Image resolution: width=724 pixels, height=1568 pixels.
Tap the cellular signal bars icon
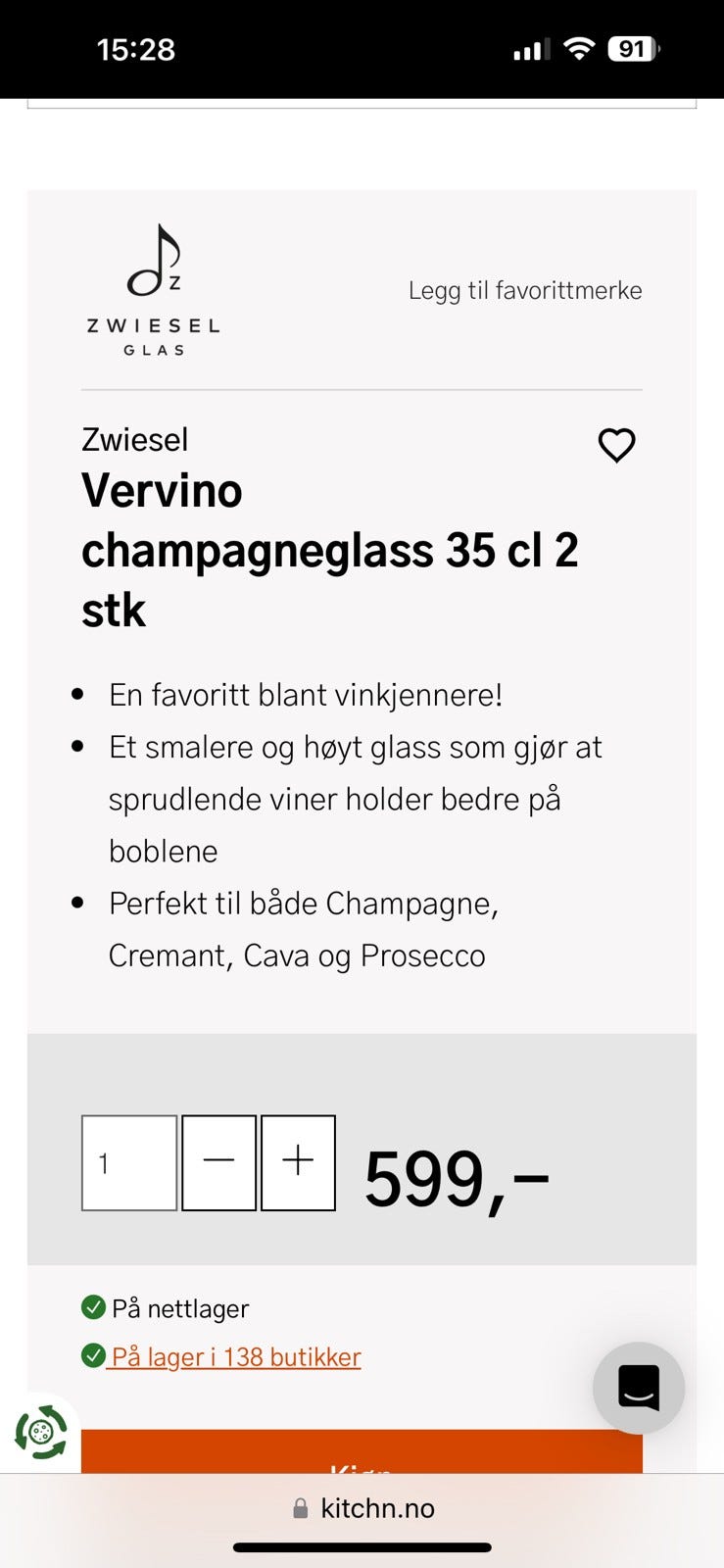pos(531,49)
